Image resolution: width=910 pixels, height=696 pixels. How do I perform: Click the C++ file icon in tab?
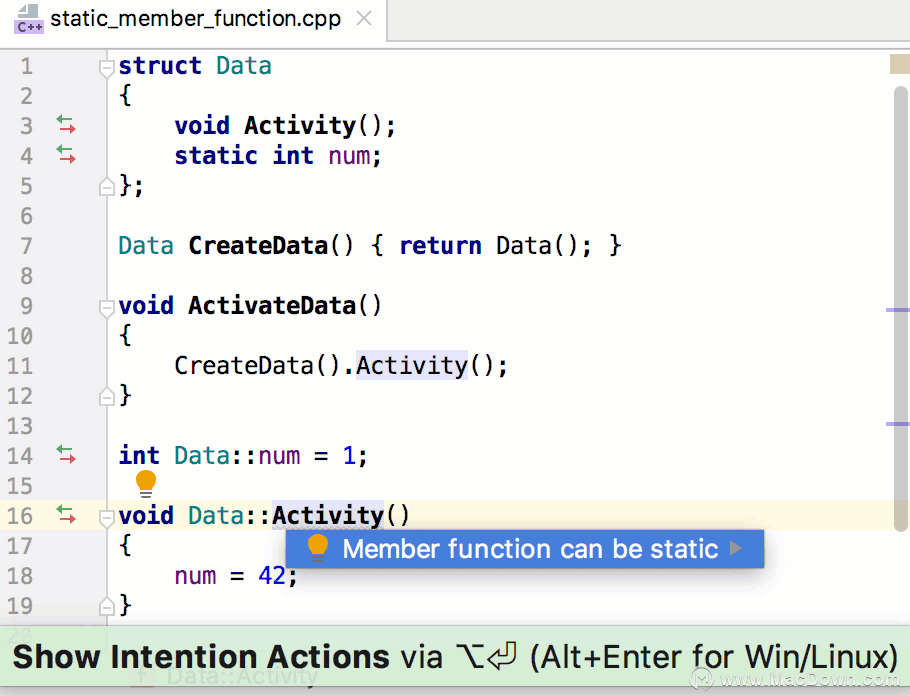(29, 19)
